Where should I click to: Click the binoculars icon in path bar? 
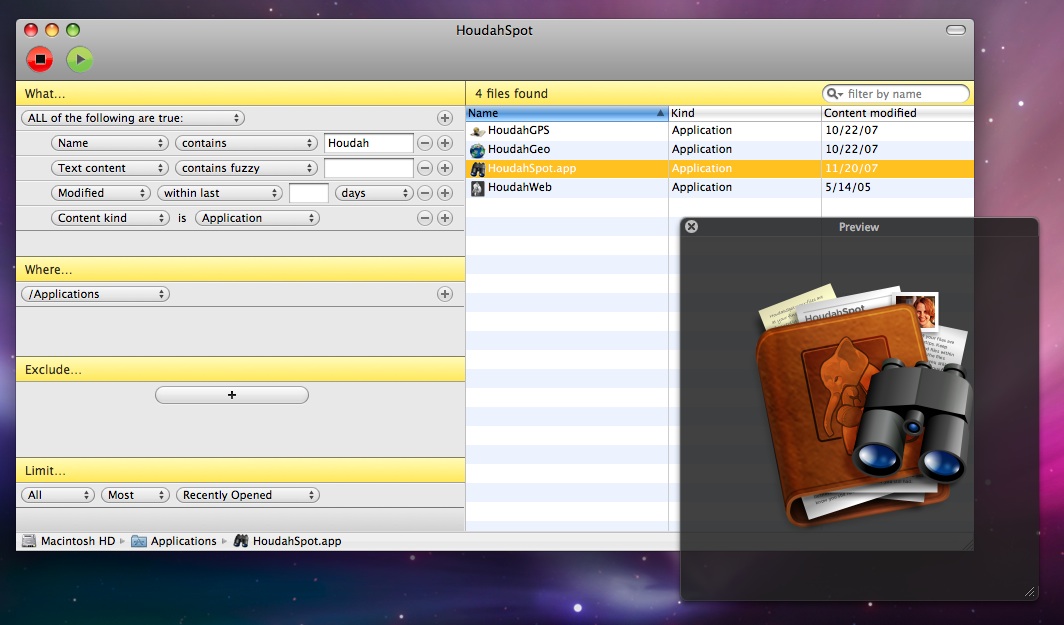240,541
